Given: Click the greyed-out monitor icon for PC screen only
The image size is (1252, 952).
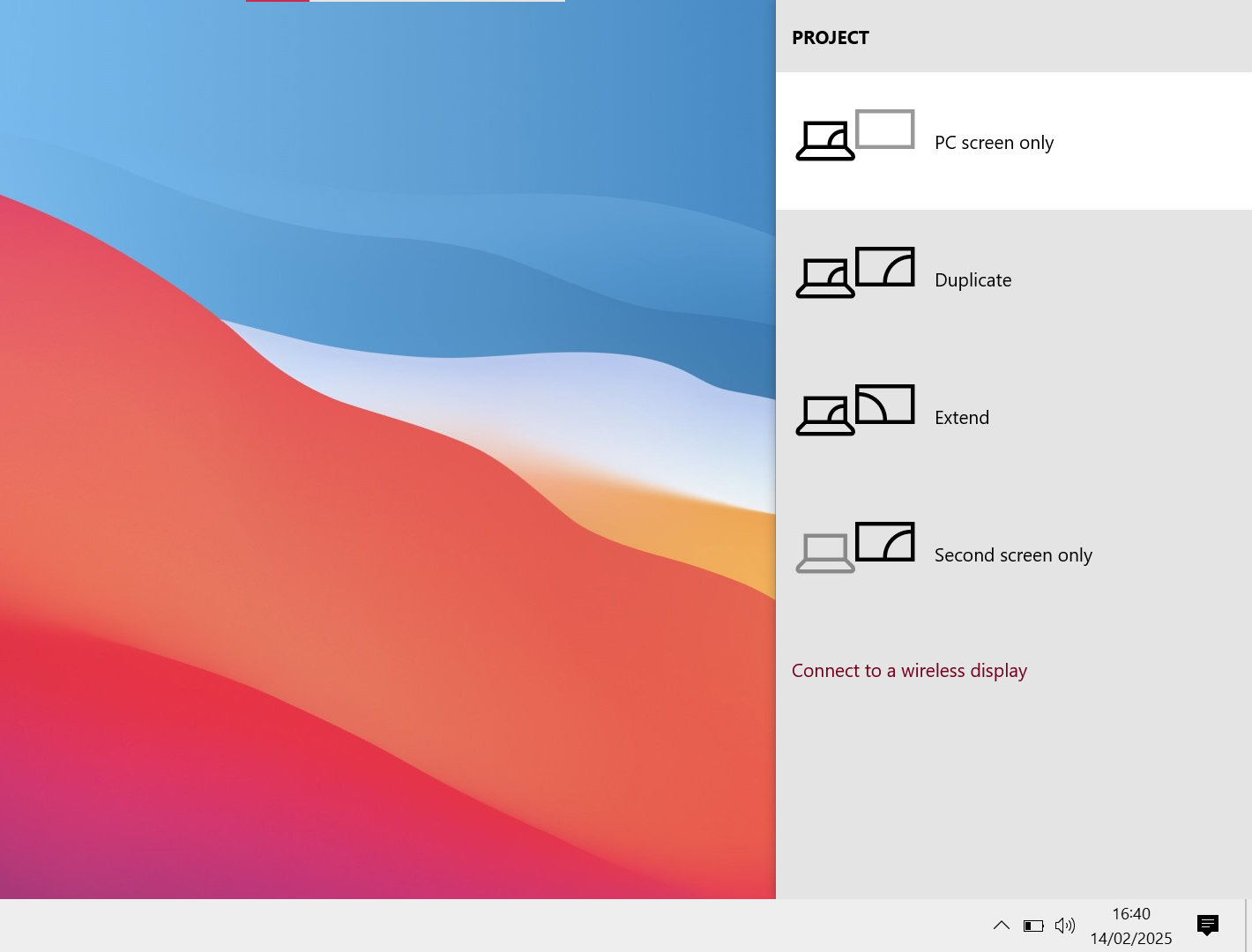Looking at the screenshot, I should pos(885,129).
